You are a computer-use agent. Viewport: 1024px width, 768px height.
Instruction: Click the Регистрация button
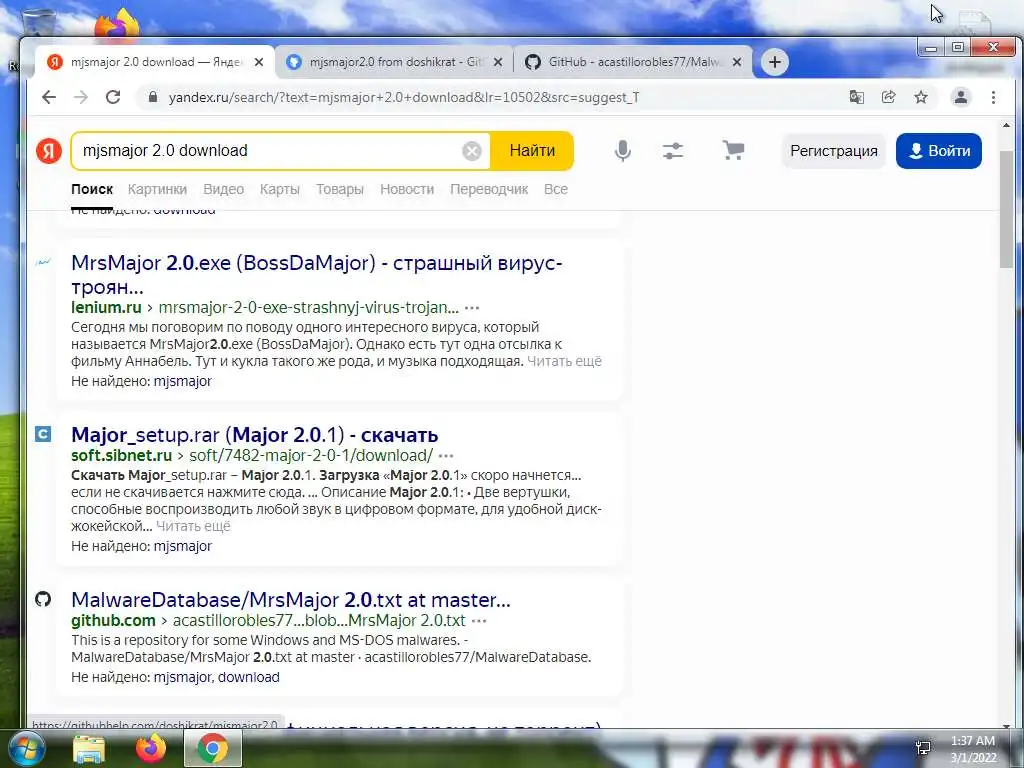pos(834,151)
